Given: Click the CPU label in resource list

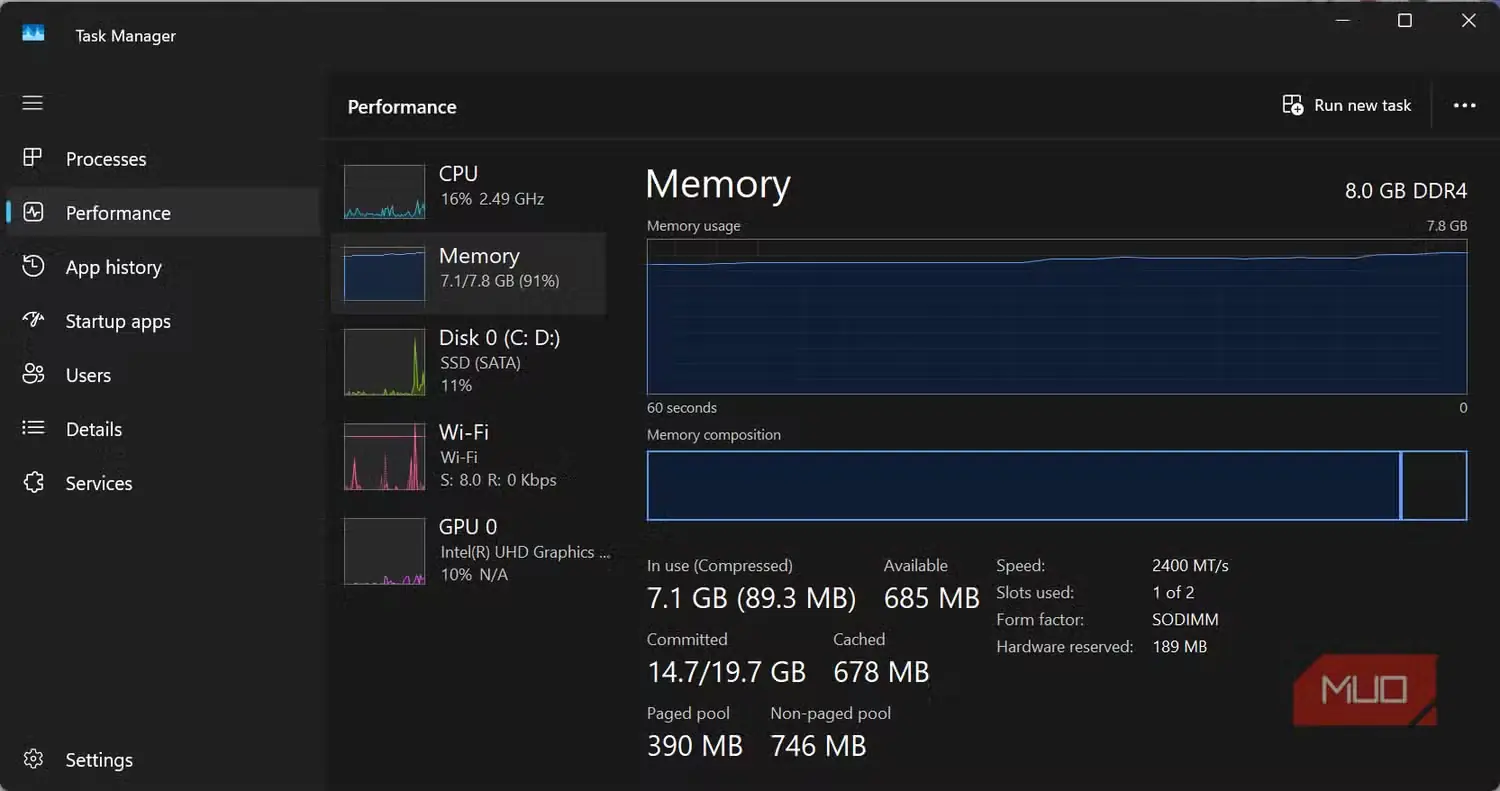Looking at the screenshot, I should (458, 173).
